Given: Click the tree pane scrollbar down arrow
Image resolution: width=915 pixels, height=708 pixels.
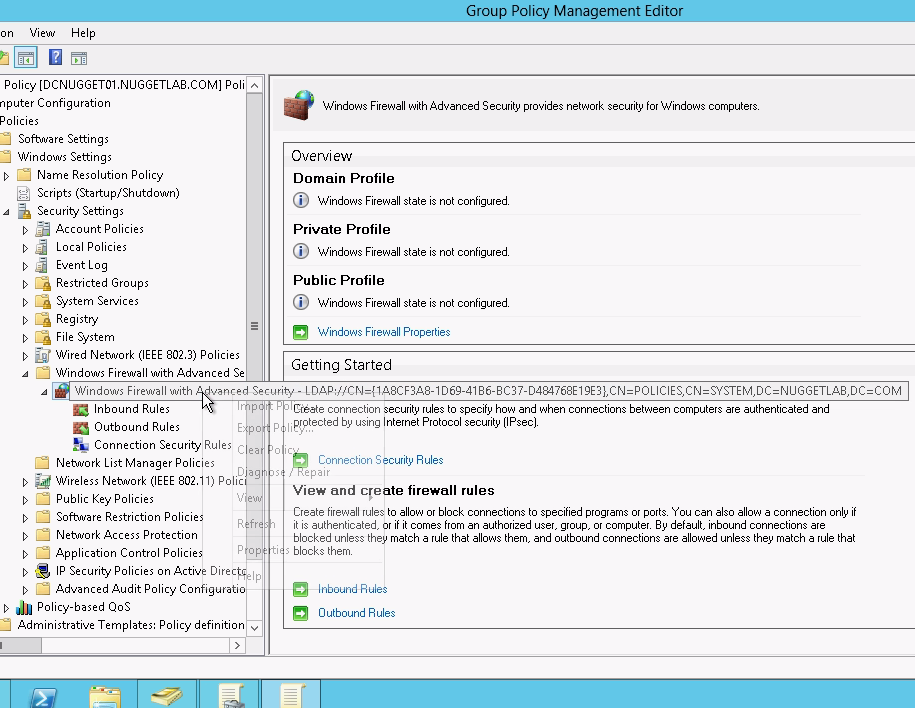Looking at the screenshot, I should point(255,627).
